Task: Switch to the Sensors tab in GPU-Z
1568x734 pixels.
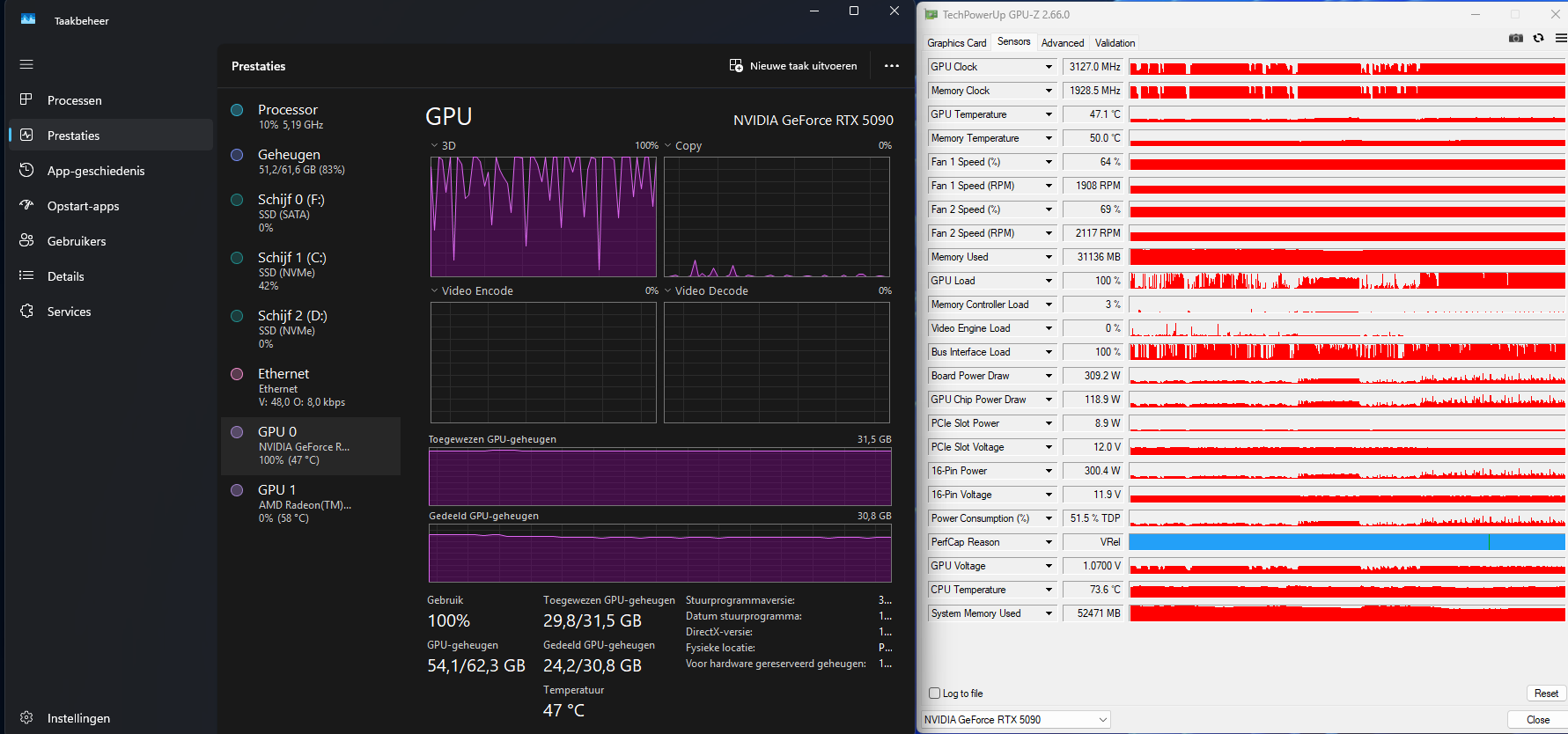Action: coord(1013,42)
